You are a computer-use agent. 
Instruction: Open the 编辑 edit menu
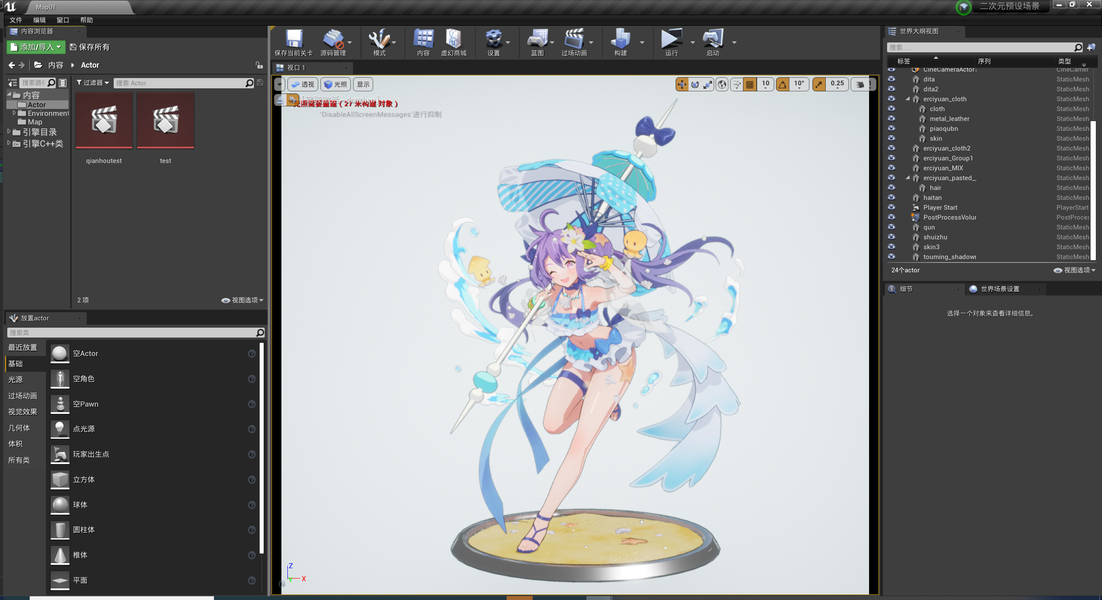point(39,20)
